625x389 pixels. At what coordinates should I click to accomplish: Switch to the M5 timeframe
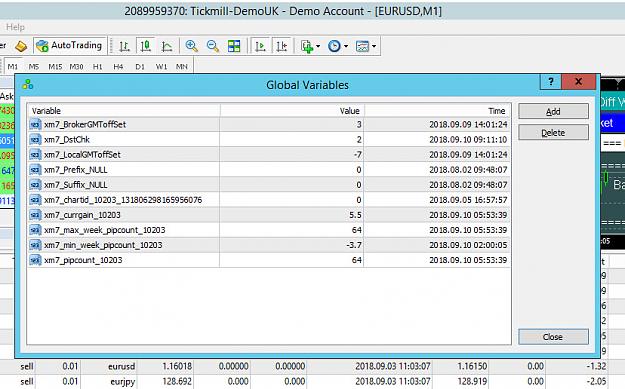(34, 67)
